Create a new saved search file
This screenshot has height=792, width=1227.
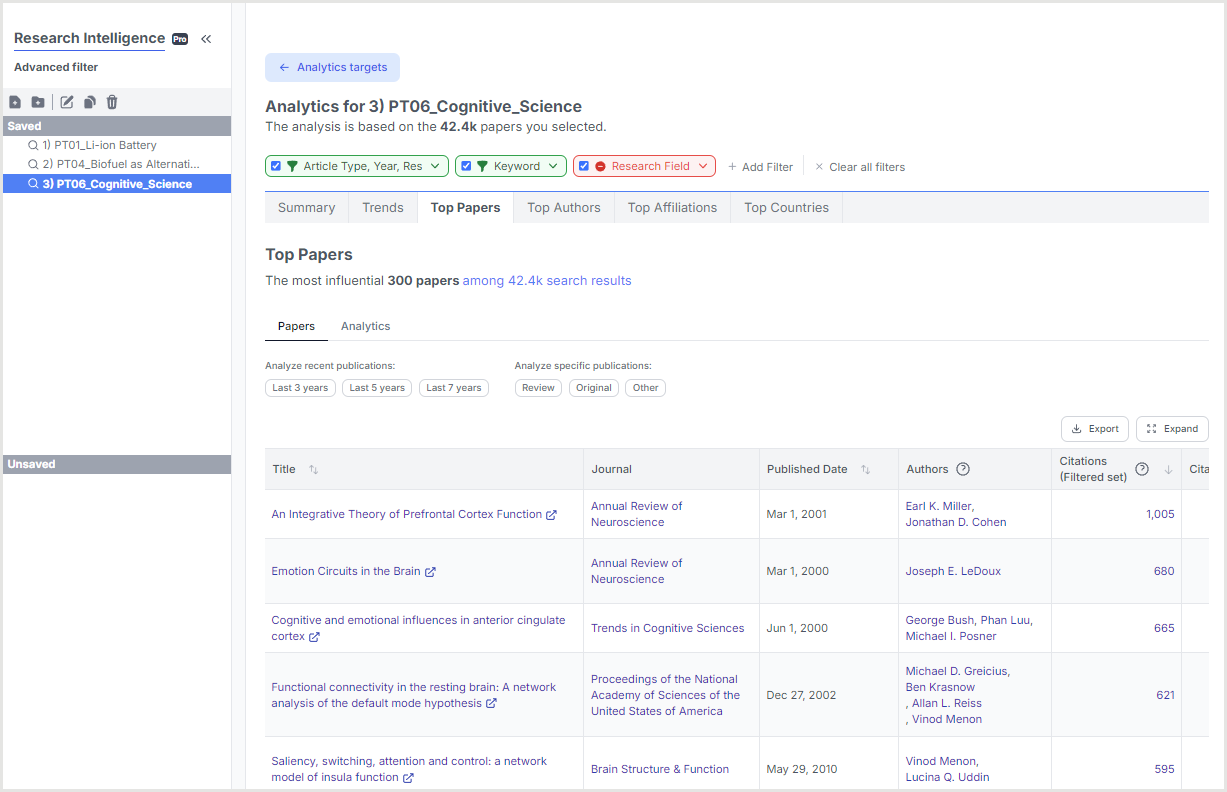[15, 101]
